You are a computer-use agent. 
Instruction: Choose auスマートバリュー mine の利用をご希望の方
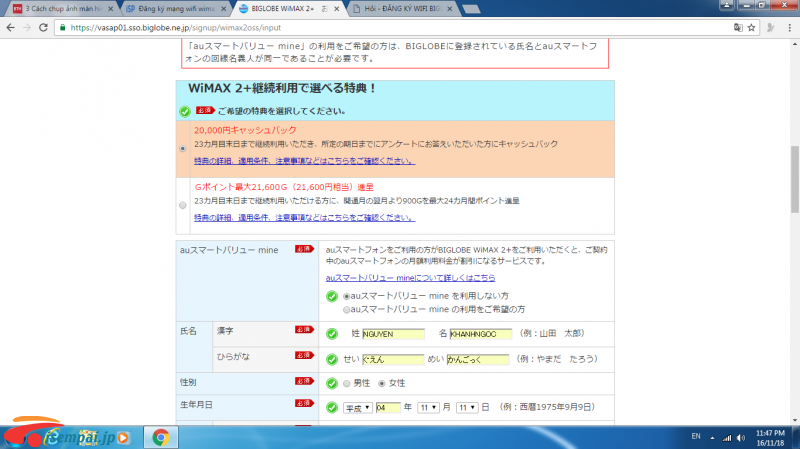pyautogui.click(x=346, y=310)
